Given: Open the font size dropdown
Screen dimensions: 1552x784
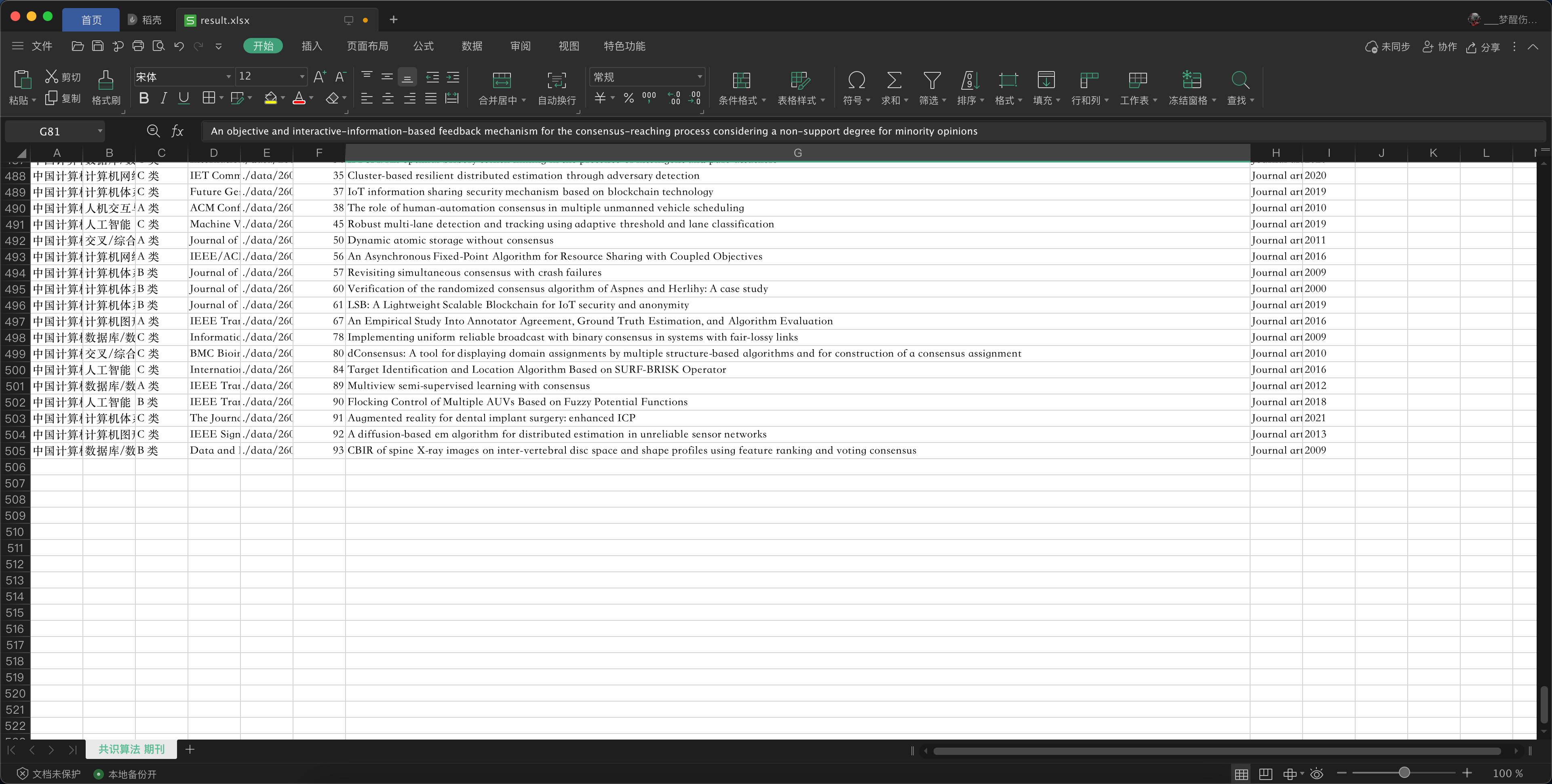Looking at the screenshot, I should pyautogui.click(x=302, y=76).
